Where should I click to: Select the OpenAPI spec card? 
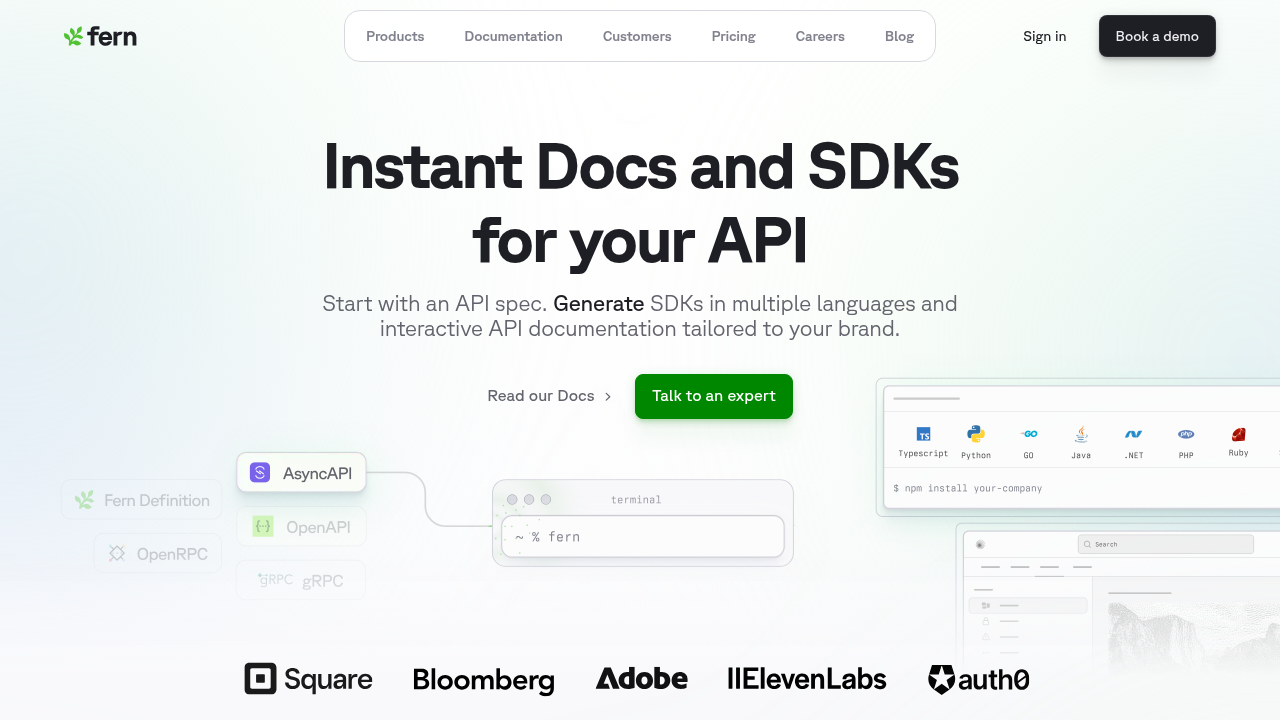point(301,526)
